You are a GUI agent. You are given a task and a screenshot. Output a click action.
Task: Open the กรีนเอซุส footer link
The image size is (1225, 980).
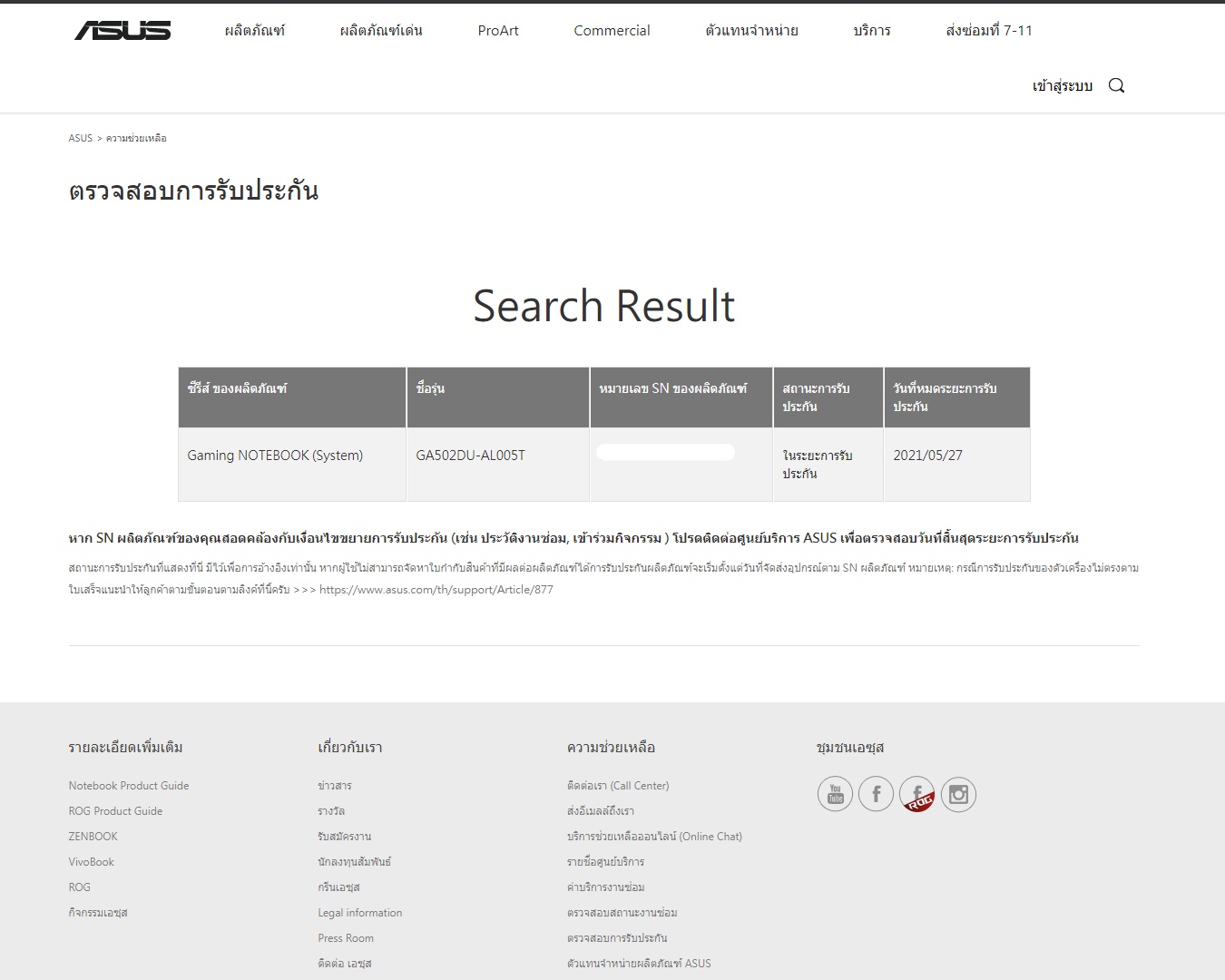pos(338,887)
